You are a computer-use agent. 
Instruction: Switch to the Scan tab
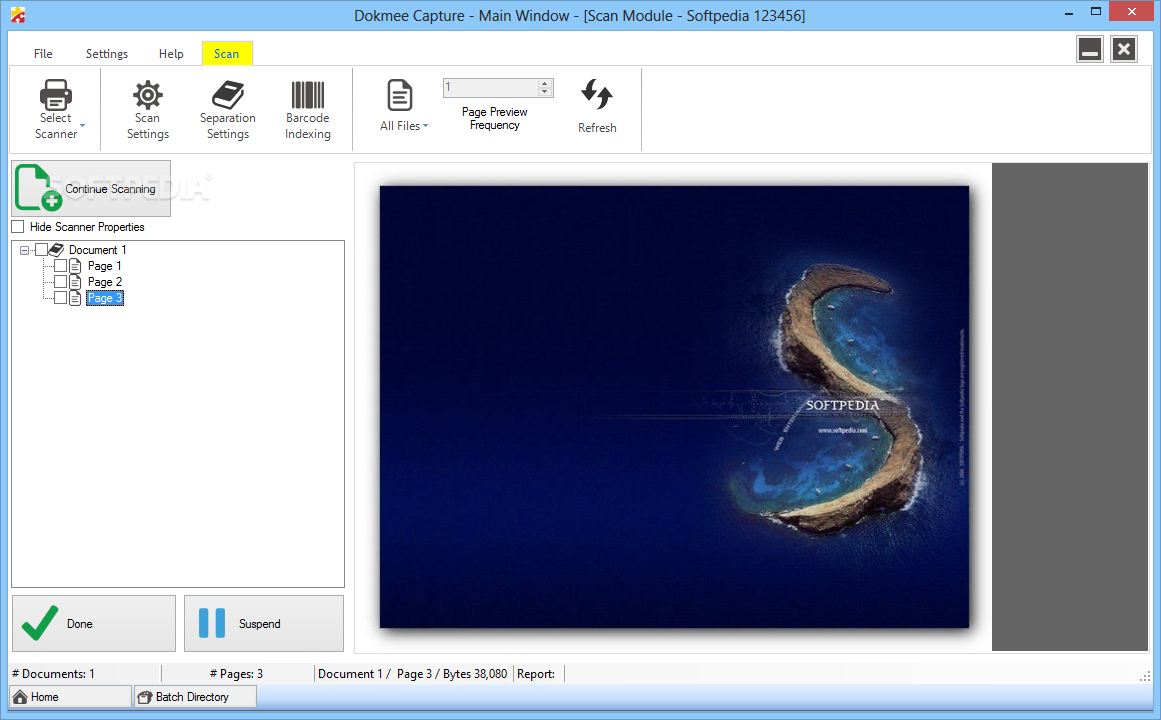click(x=227, y=53)
